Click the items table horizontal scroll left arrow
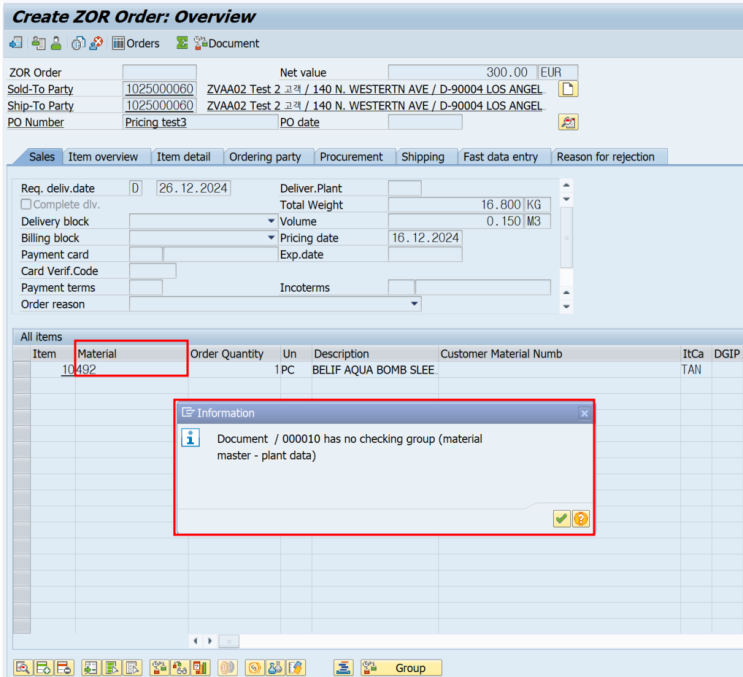 (x=196, y=641)
